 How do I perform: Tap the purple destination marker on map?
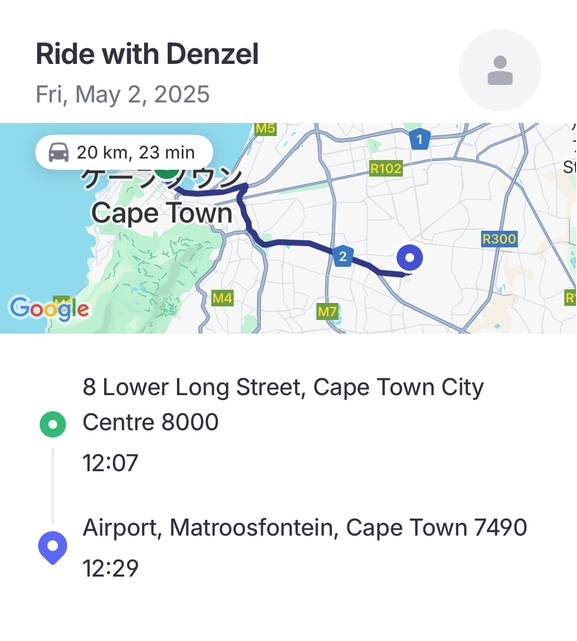(x=409, y=258)
